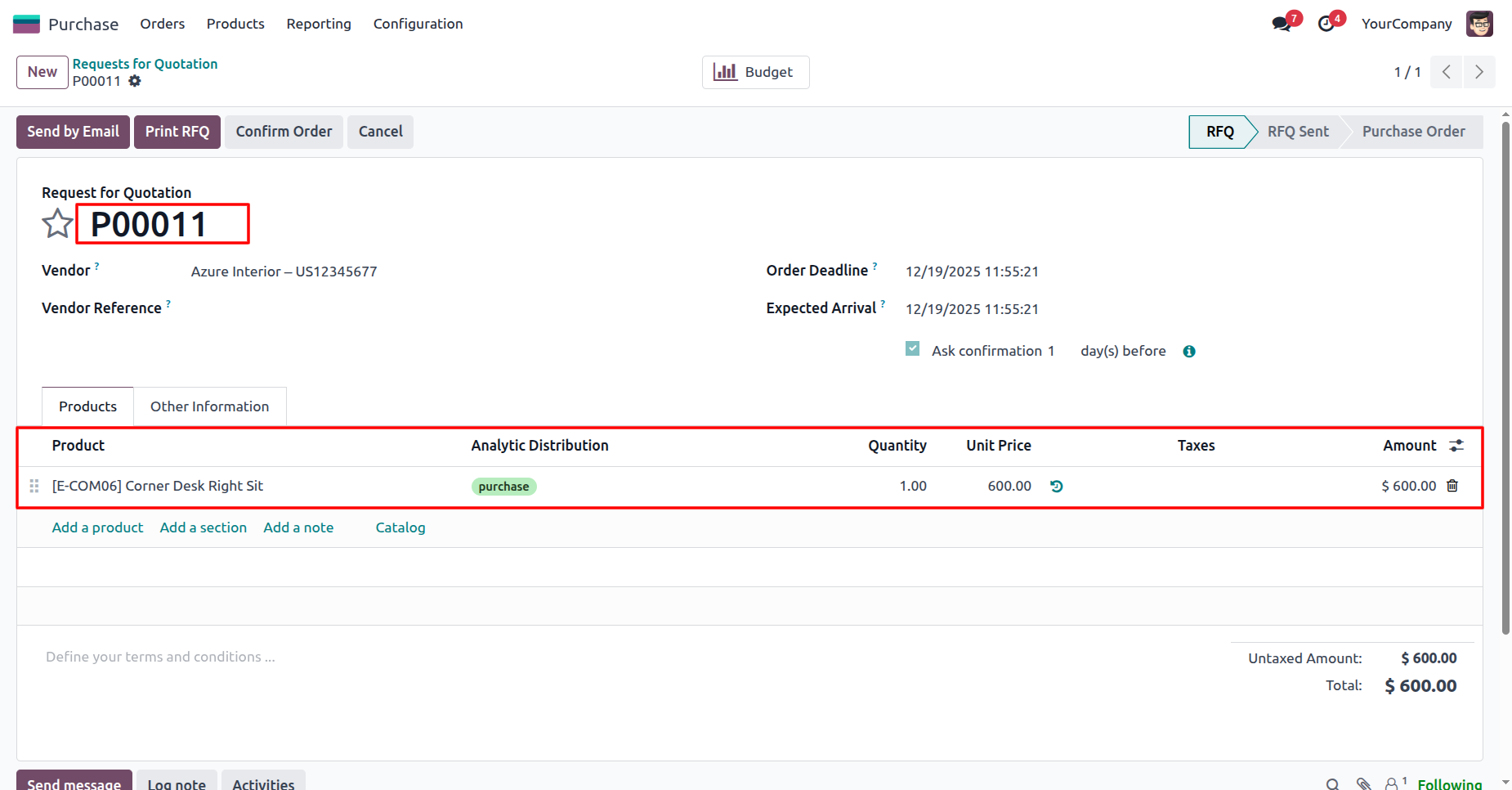The image size is (1512, 790).
Task: Click the Confirm Order button
Action: pos(284,132)
